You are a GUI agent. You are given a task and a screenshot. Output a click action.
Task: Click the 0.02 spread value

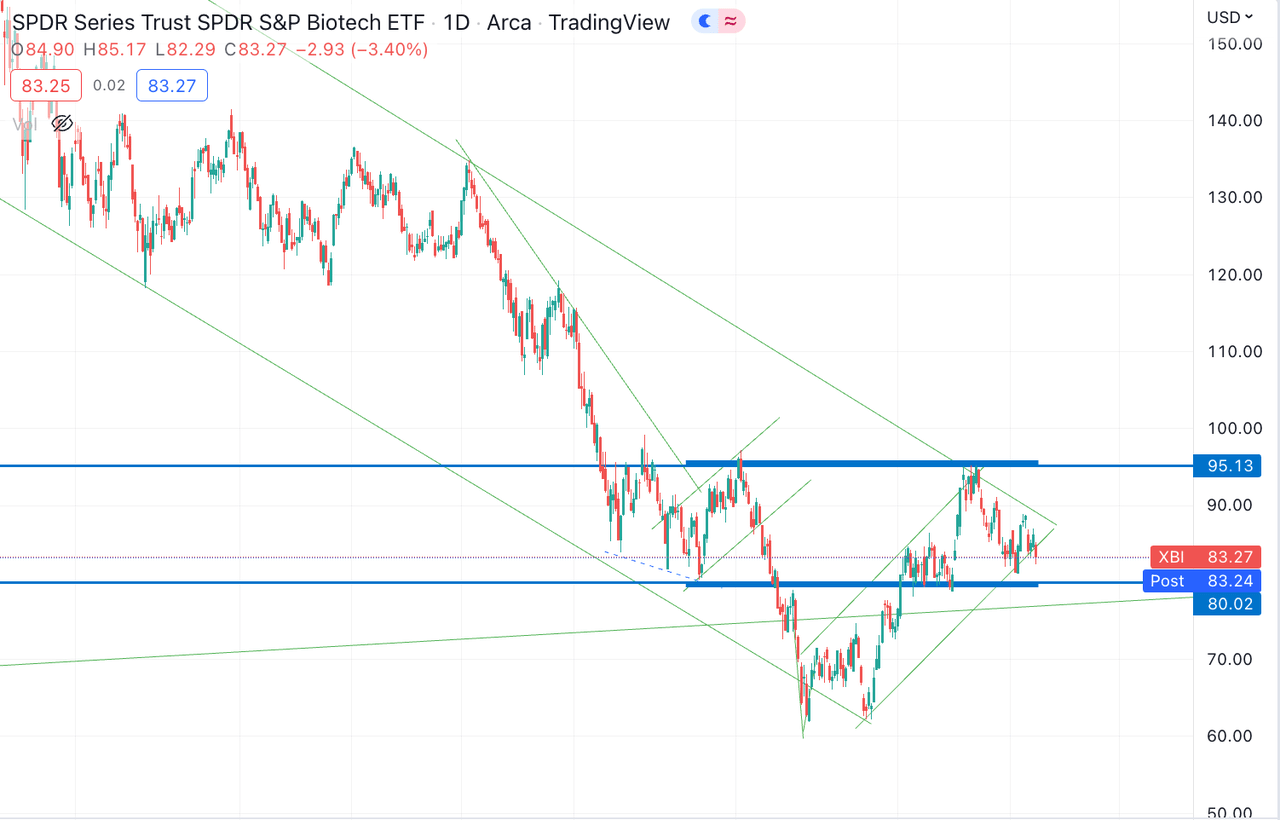click(x=109, y=86)
